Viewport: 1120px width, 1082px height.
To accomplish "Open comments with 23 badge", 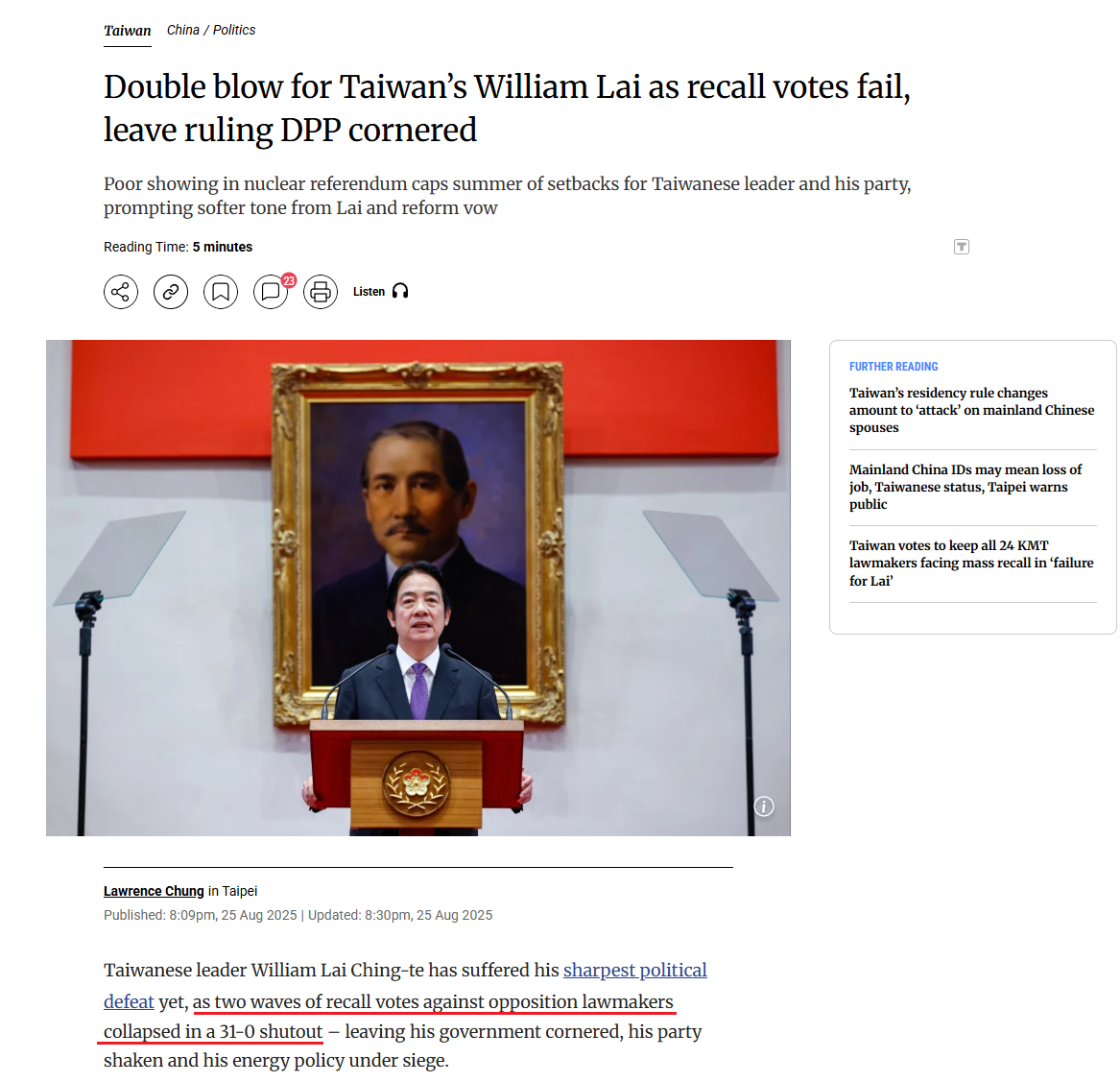I will coord(272,292).
